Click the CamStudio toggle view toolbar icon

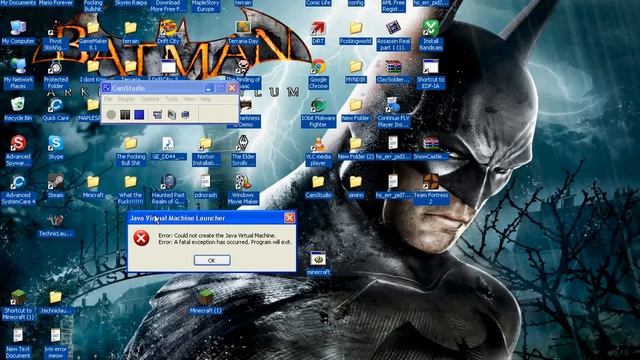[x=158, y=115]
